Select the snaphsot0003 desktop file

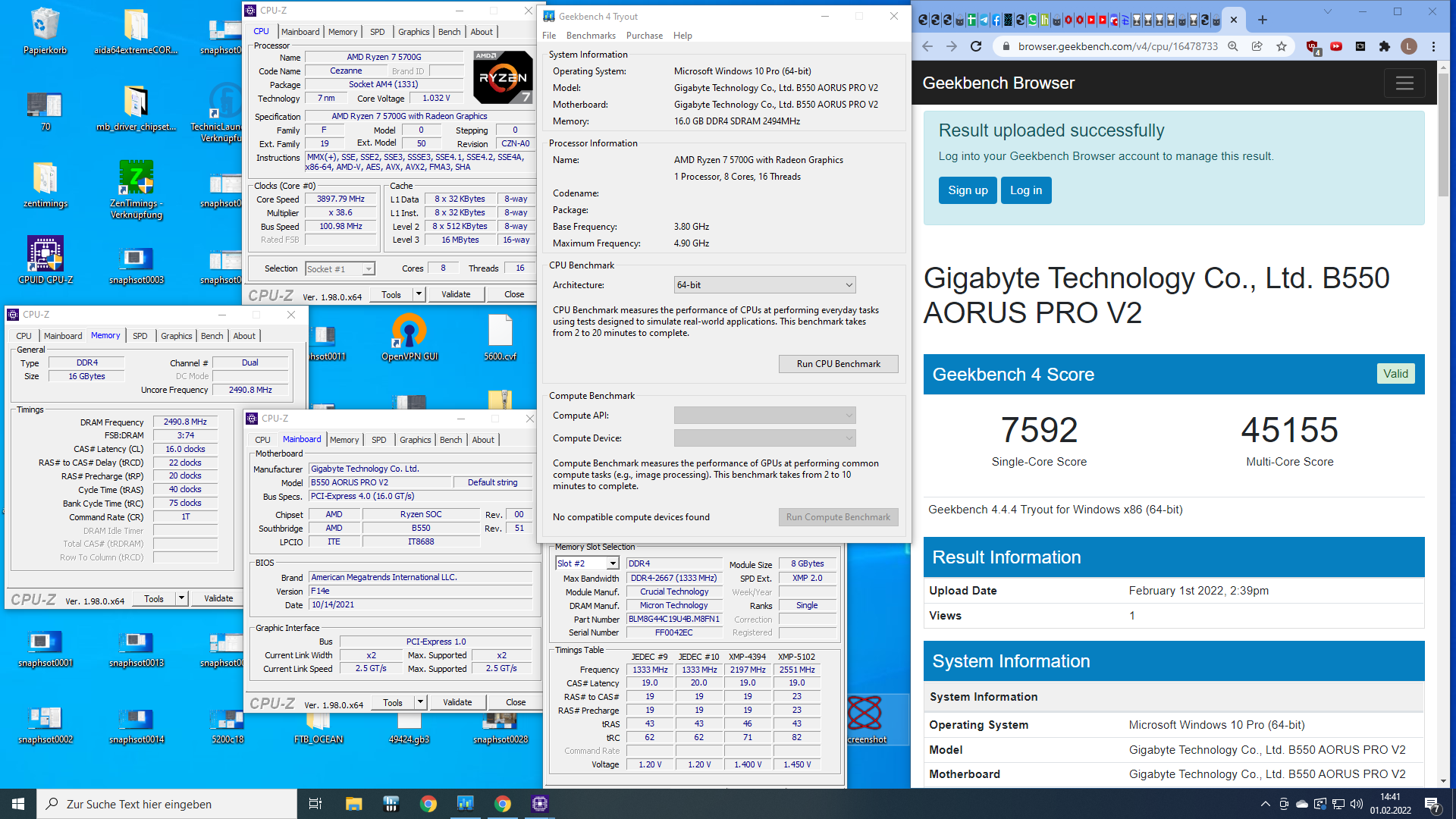pyautogui.click(x=136, y=265)
